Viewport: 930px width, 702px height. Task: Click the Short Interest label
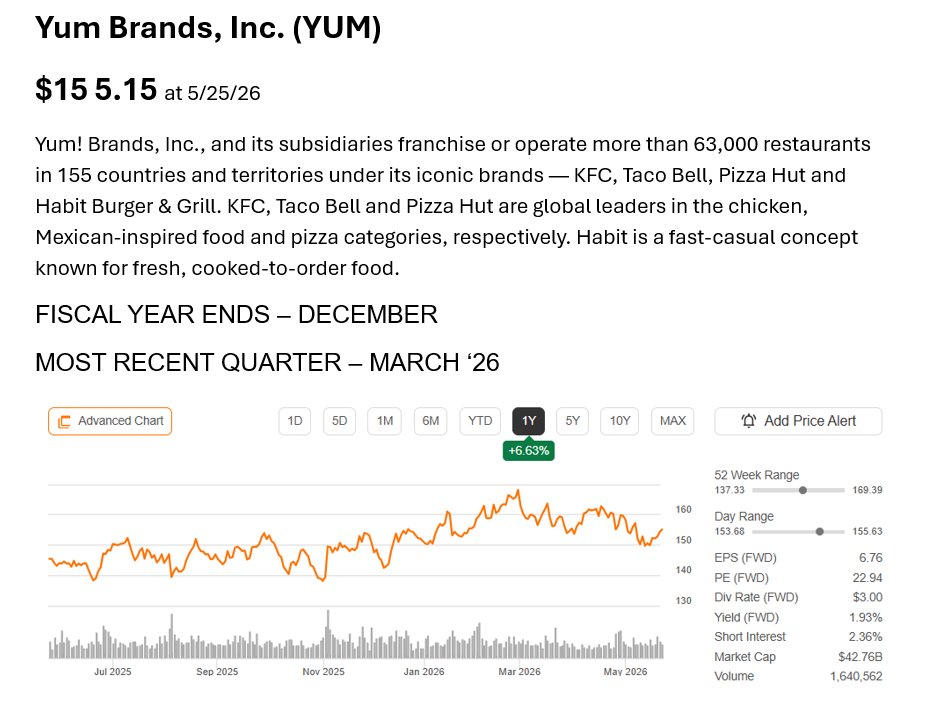point(750,637)
